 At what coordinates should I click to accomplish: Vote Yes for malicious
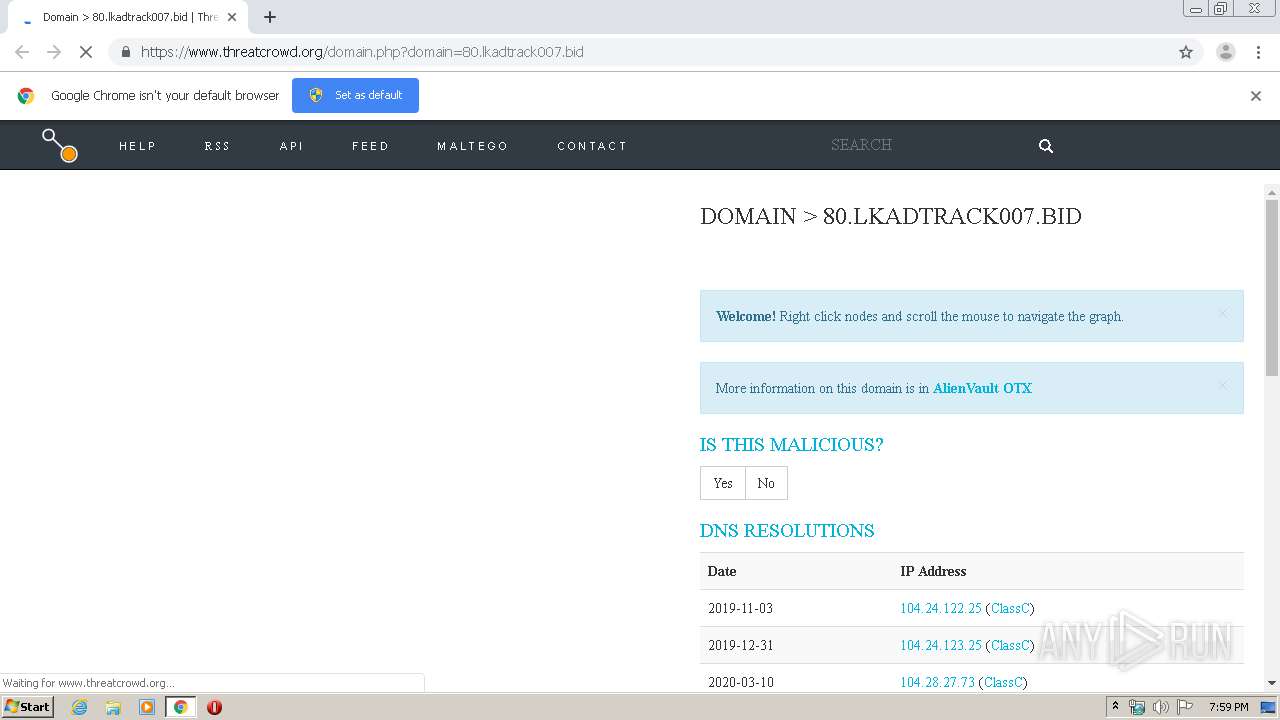click(x=723, y=483)
